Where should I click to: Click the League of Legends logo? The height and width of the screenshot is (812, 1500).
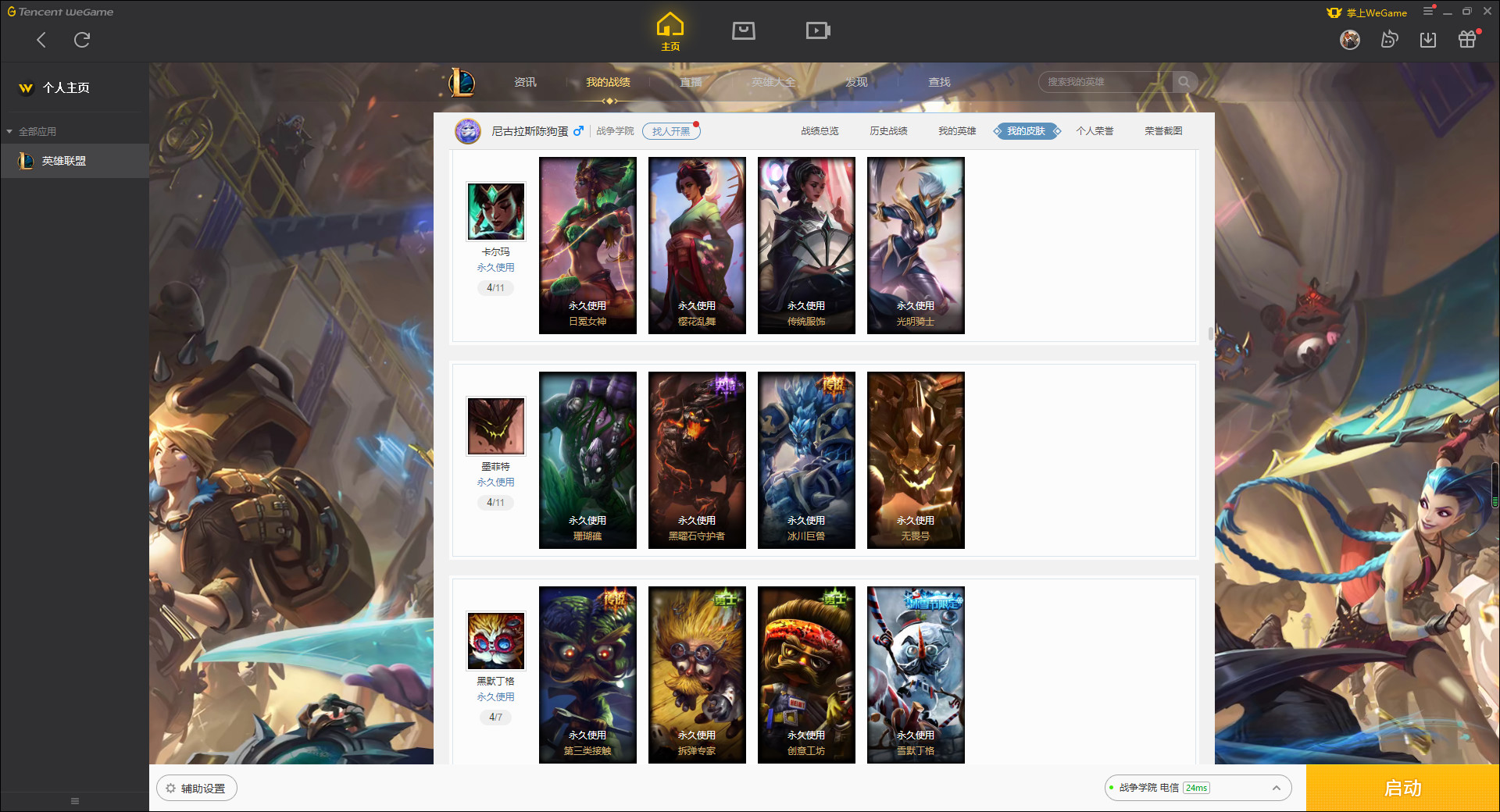[x=462, y=82]
